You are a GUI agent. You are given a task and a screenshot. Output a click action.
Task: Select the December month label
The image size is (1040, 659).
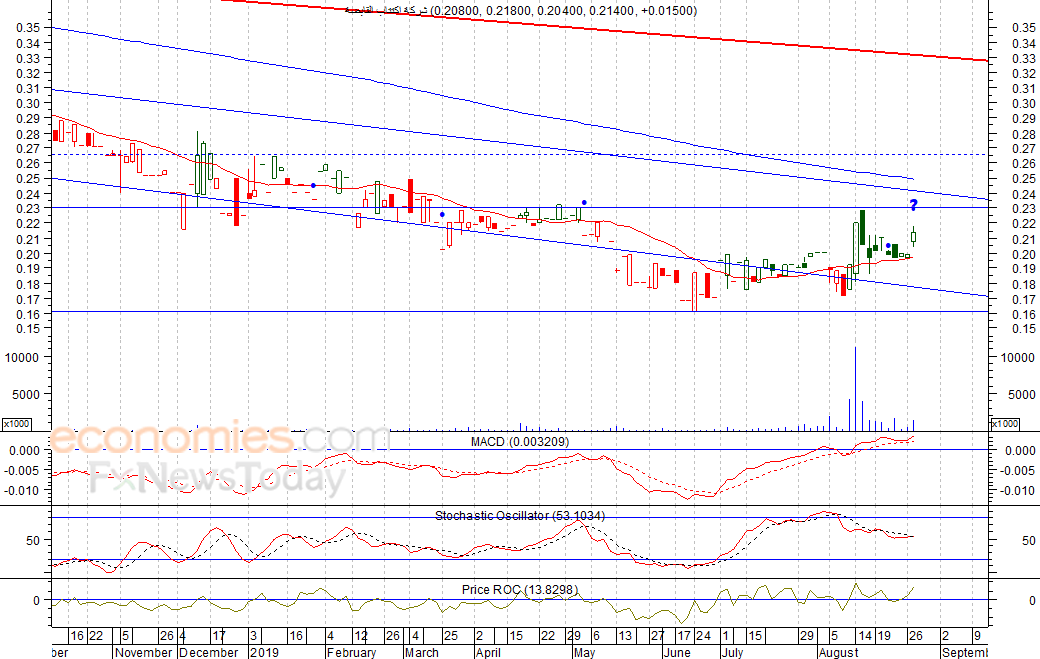tap(209, 652)
